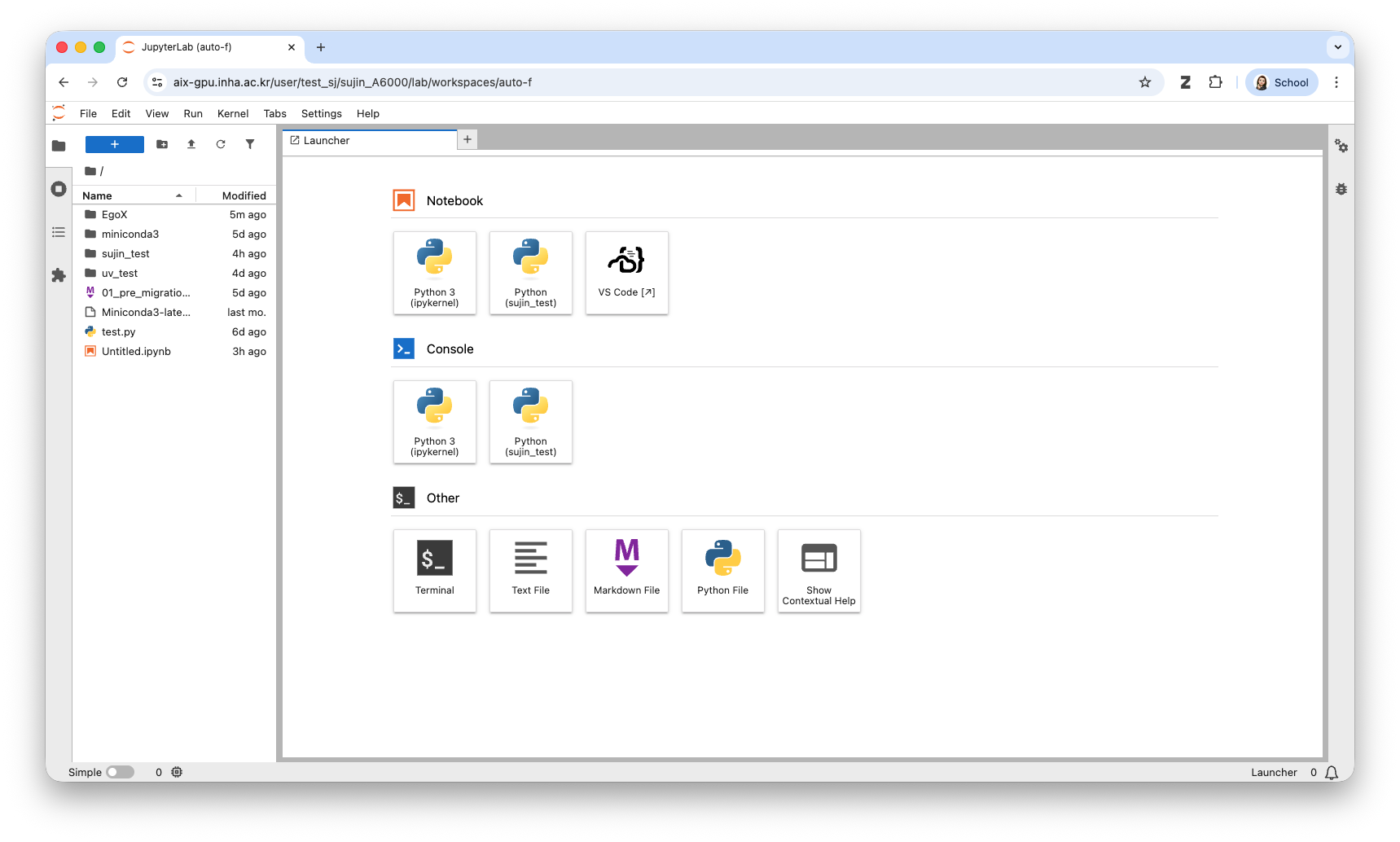Open the View menu

pyautogui.click(x=157, y=113)
